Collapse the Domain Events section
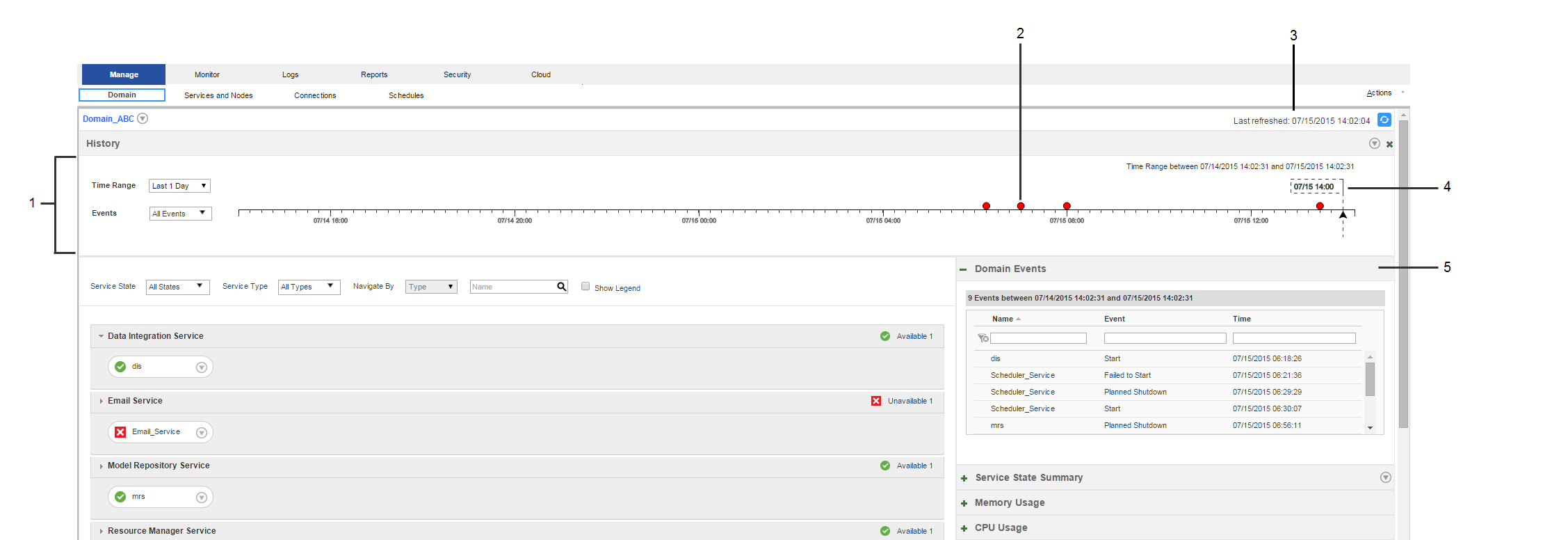Screen dimensions: 1568x540 (963, 269)
